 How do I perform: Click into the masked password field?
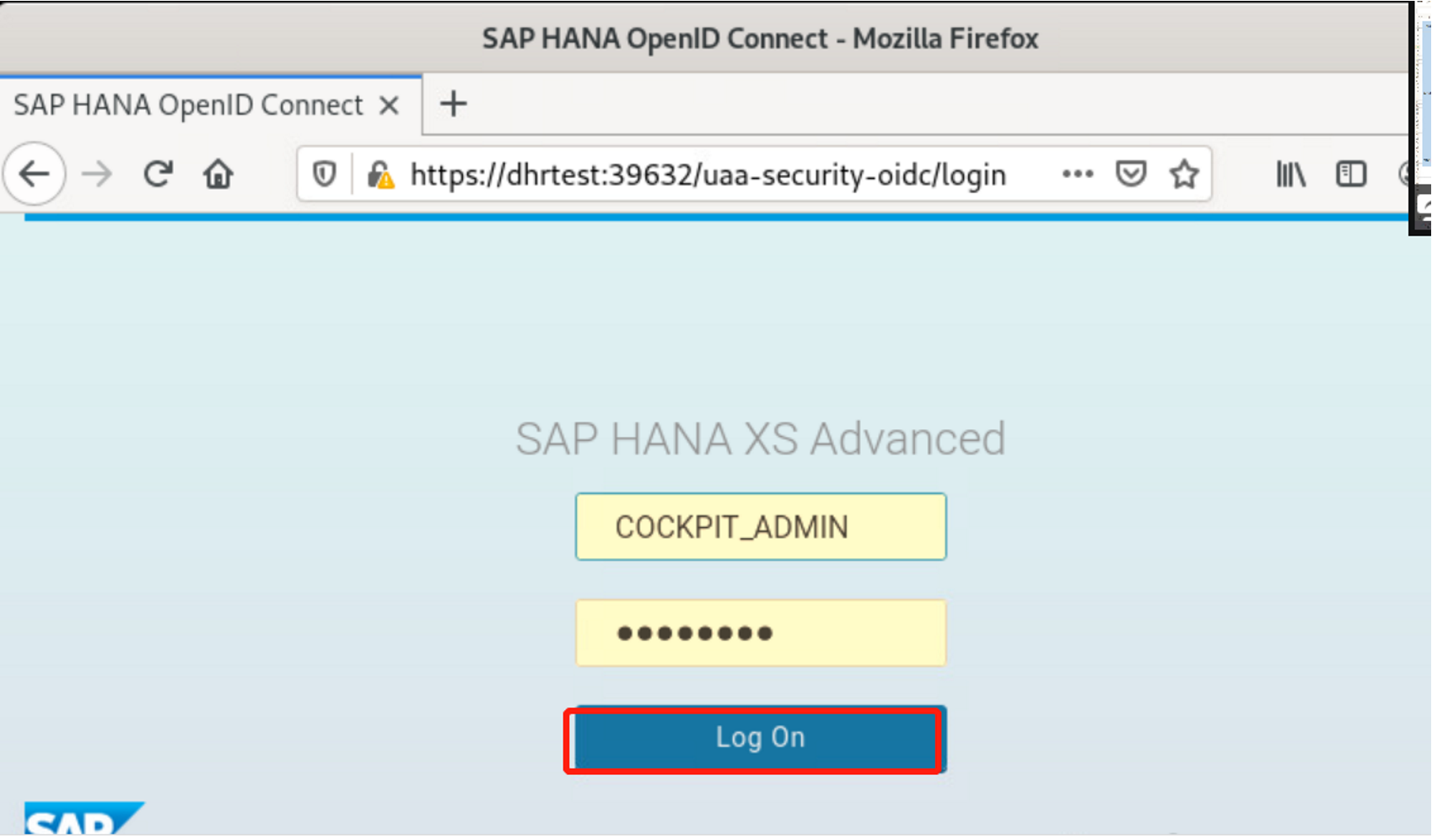point(760,633)
